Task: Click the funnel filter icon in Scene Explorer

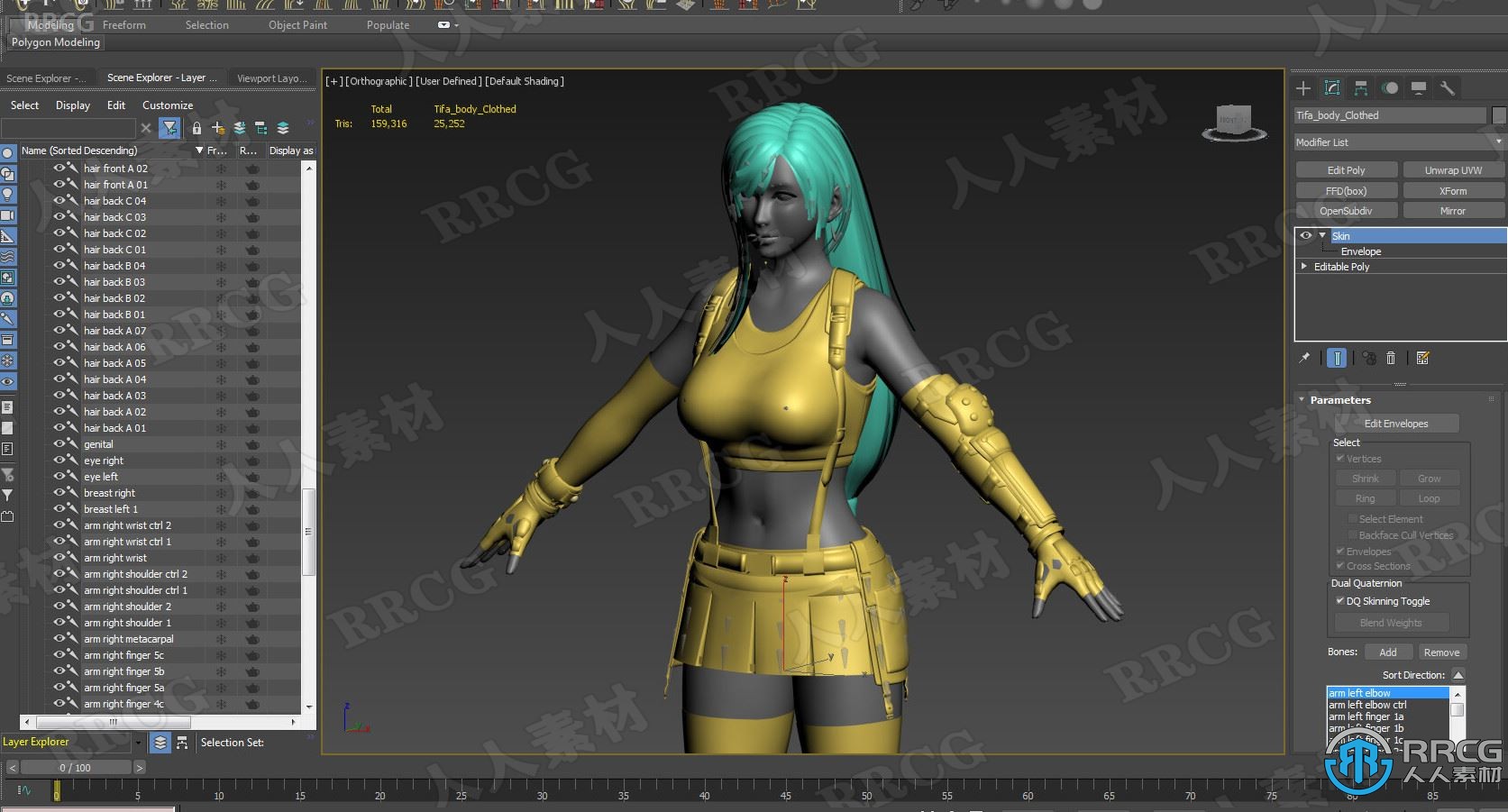Action: (x=169, y=128)
